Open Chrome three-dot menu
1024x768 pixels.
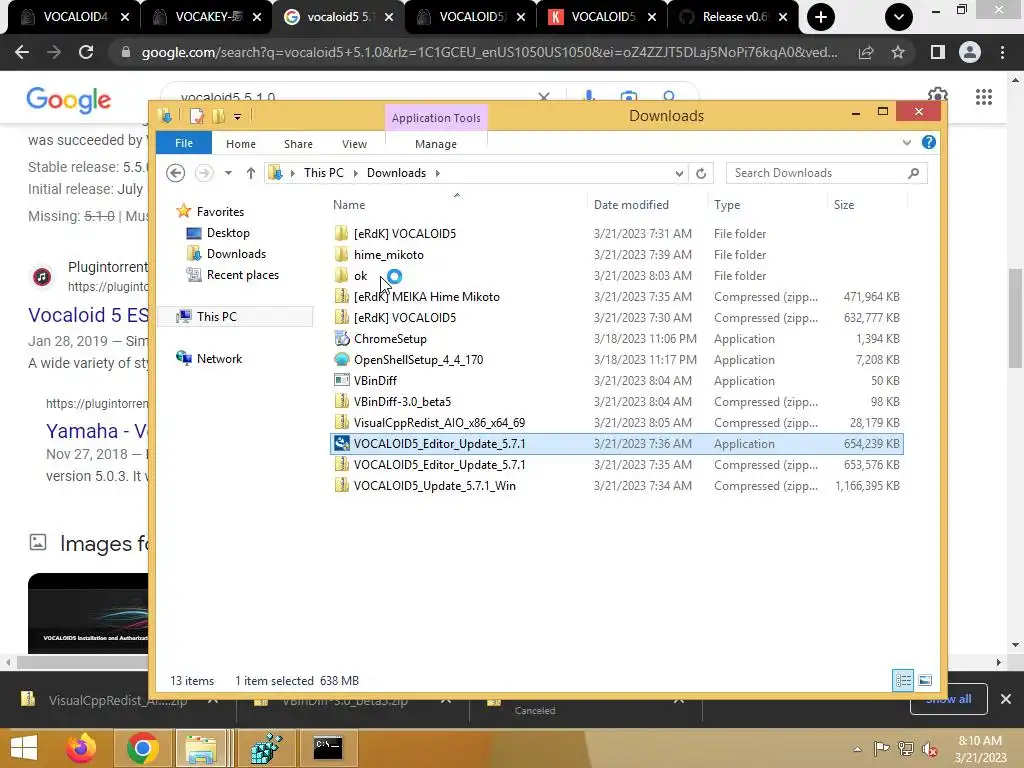(x=1002, y=52)
